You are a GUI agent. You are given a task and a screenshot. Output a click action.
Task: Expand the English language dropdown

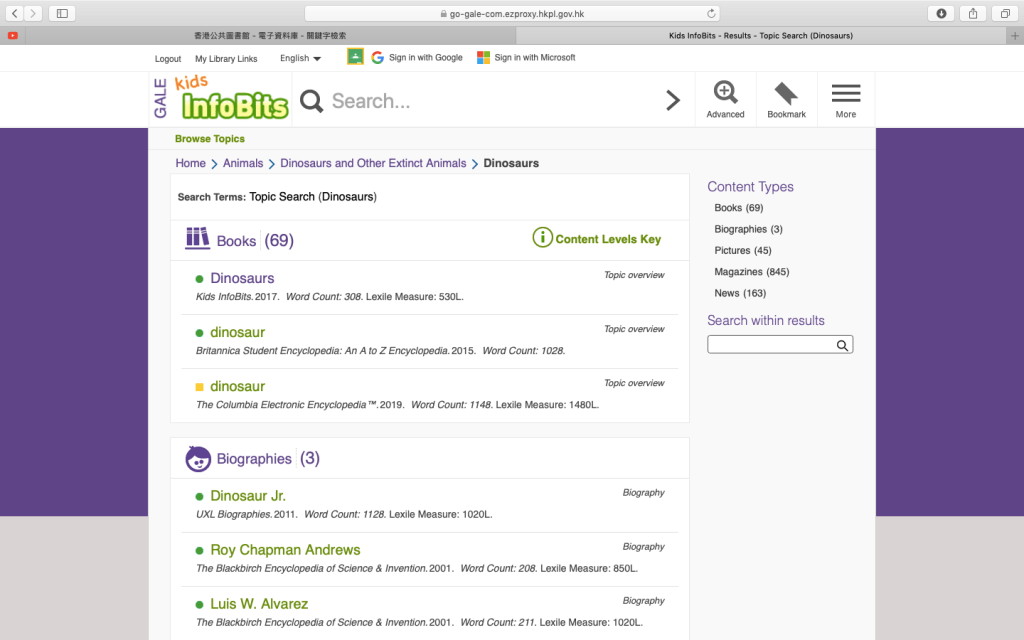[x=300, y=58]
